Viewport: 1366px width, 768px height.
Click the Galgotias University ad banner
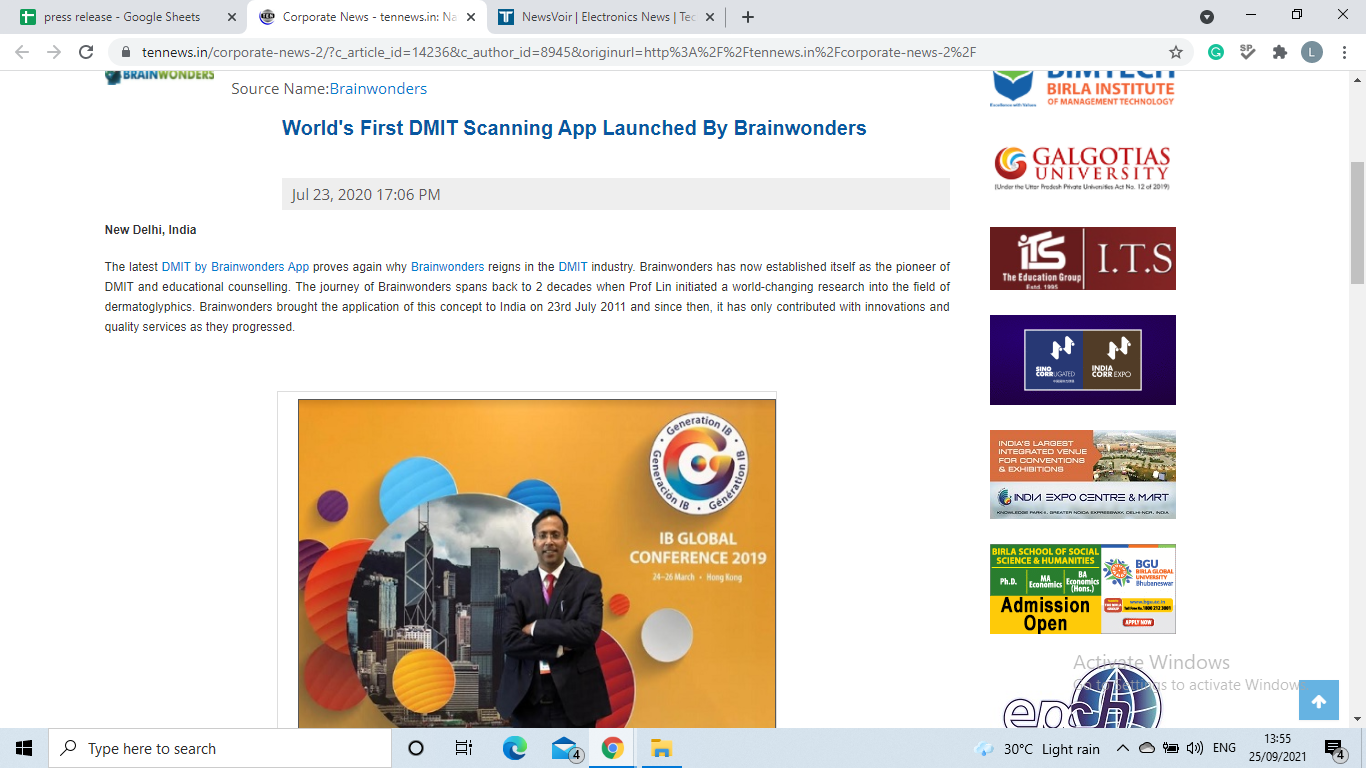[1082, 167]
